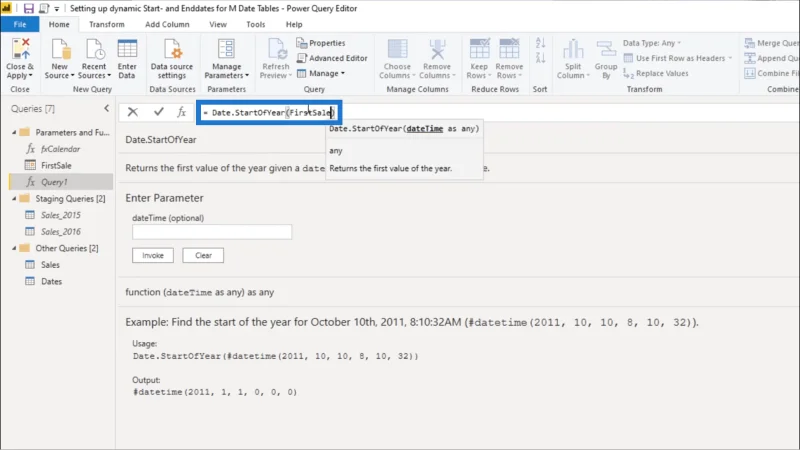Click the dateTime parameter input box
800x450 pixels.
212,232
